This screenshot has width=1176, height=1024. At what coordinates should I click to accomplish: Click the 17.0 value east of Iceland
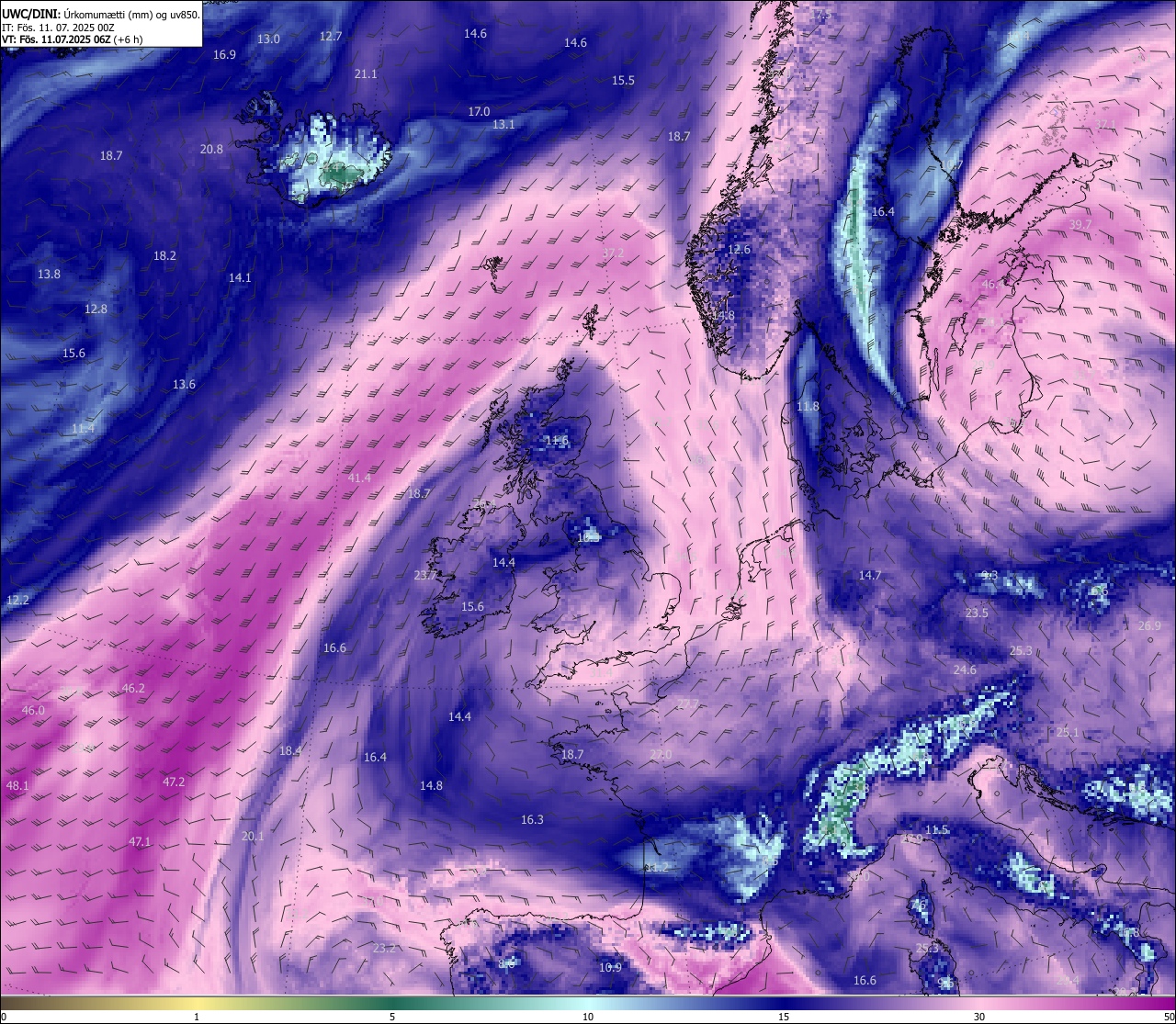coord(479,112)
